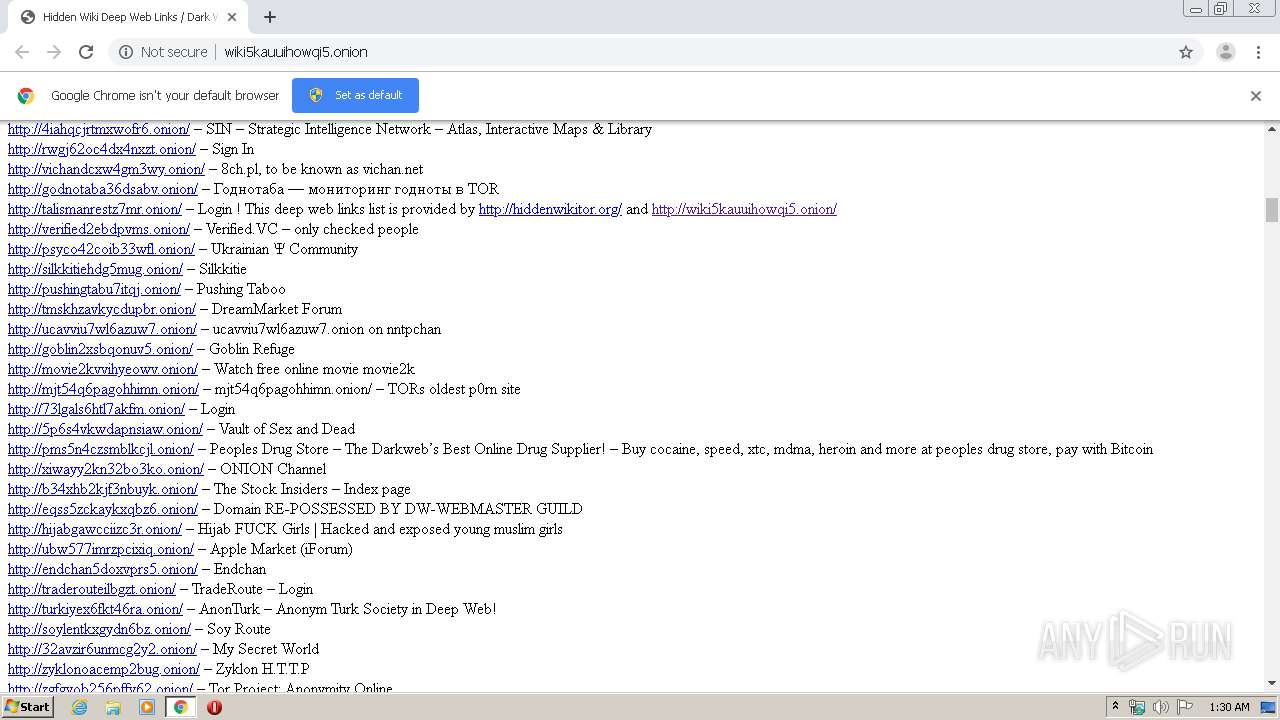Viewport: 1280px width, 720px height.
Task: Open 73lgals6htl7akfm.onion Login link
Action: [x=96, y=409]
